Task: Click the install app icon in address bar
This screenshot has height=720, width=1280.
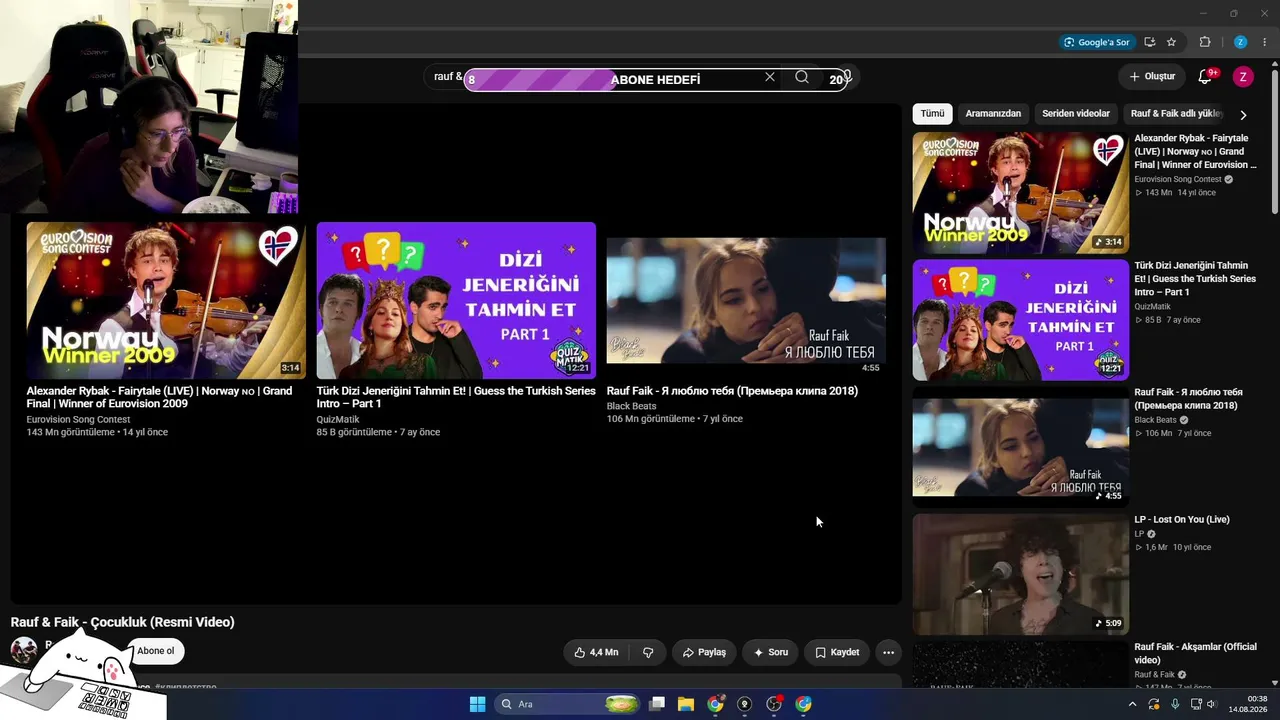Action: 1150,42
